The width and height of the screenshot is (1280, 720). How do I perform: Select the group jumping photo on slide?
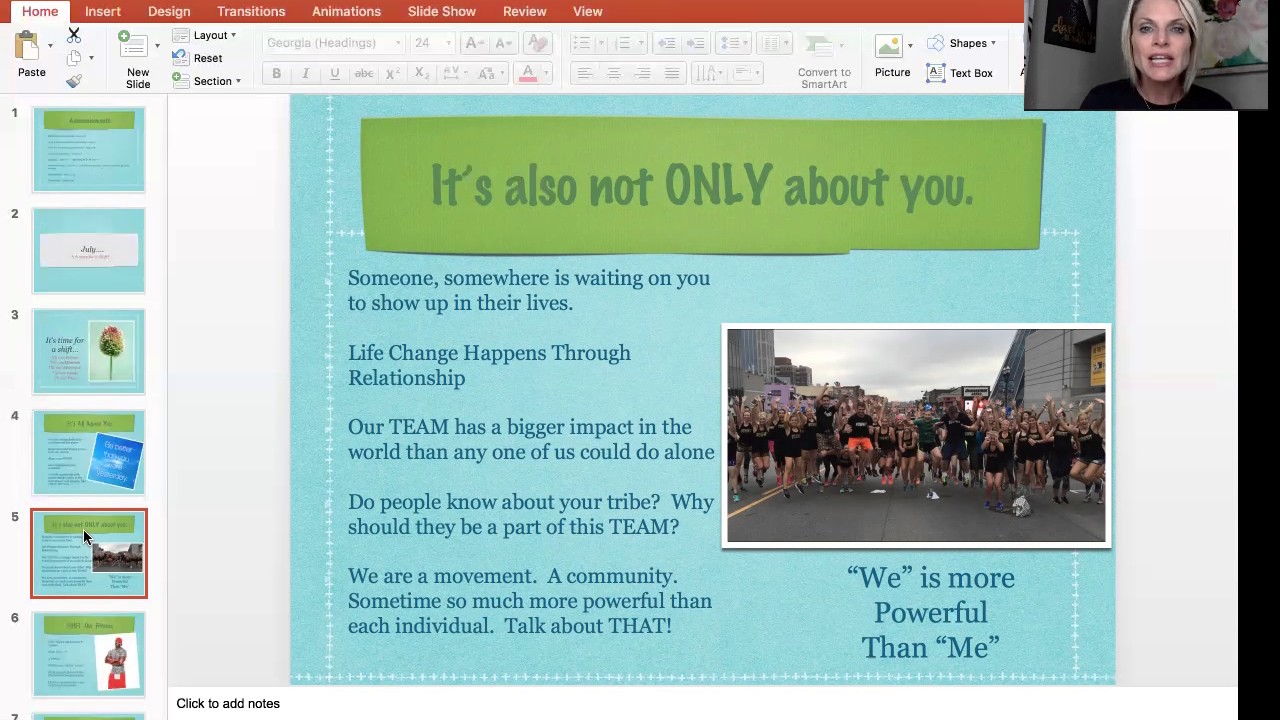(916, 436)
